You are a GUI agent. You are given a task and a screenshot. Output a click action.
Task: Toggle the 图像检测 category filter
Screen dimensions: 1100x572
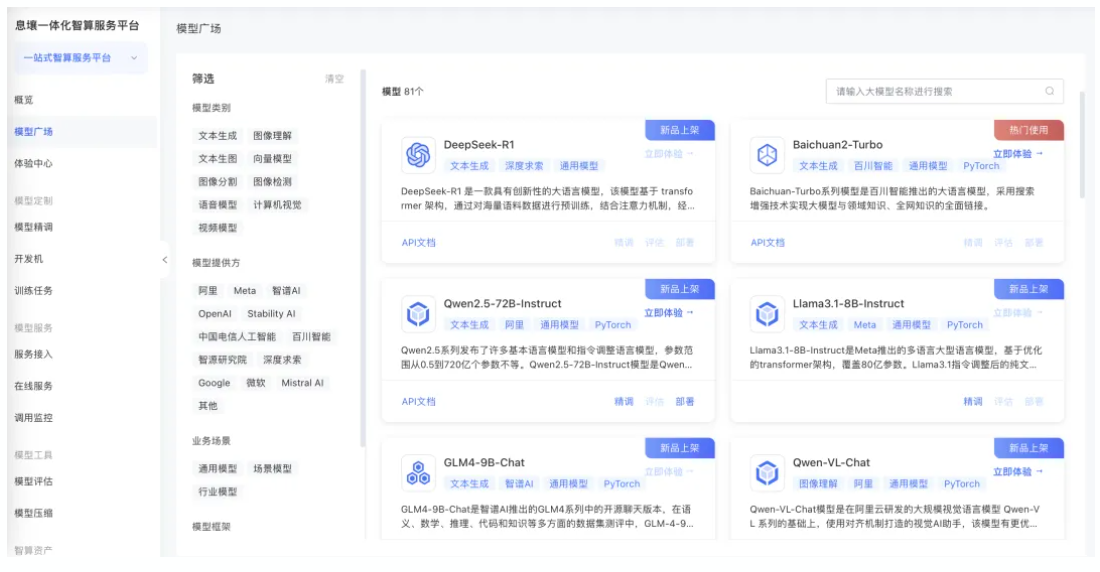point(272,182)
